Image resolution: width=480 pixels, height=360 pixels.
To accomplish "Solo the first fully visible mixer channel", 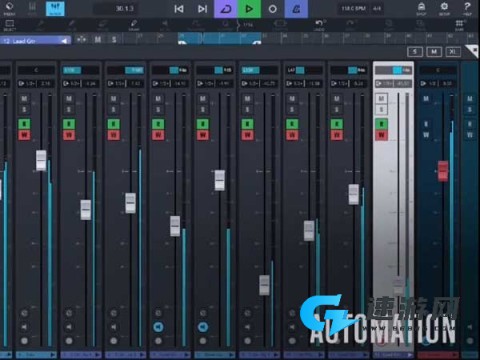I will click(x=24, y=110).
